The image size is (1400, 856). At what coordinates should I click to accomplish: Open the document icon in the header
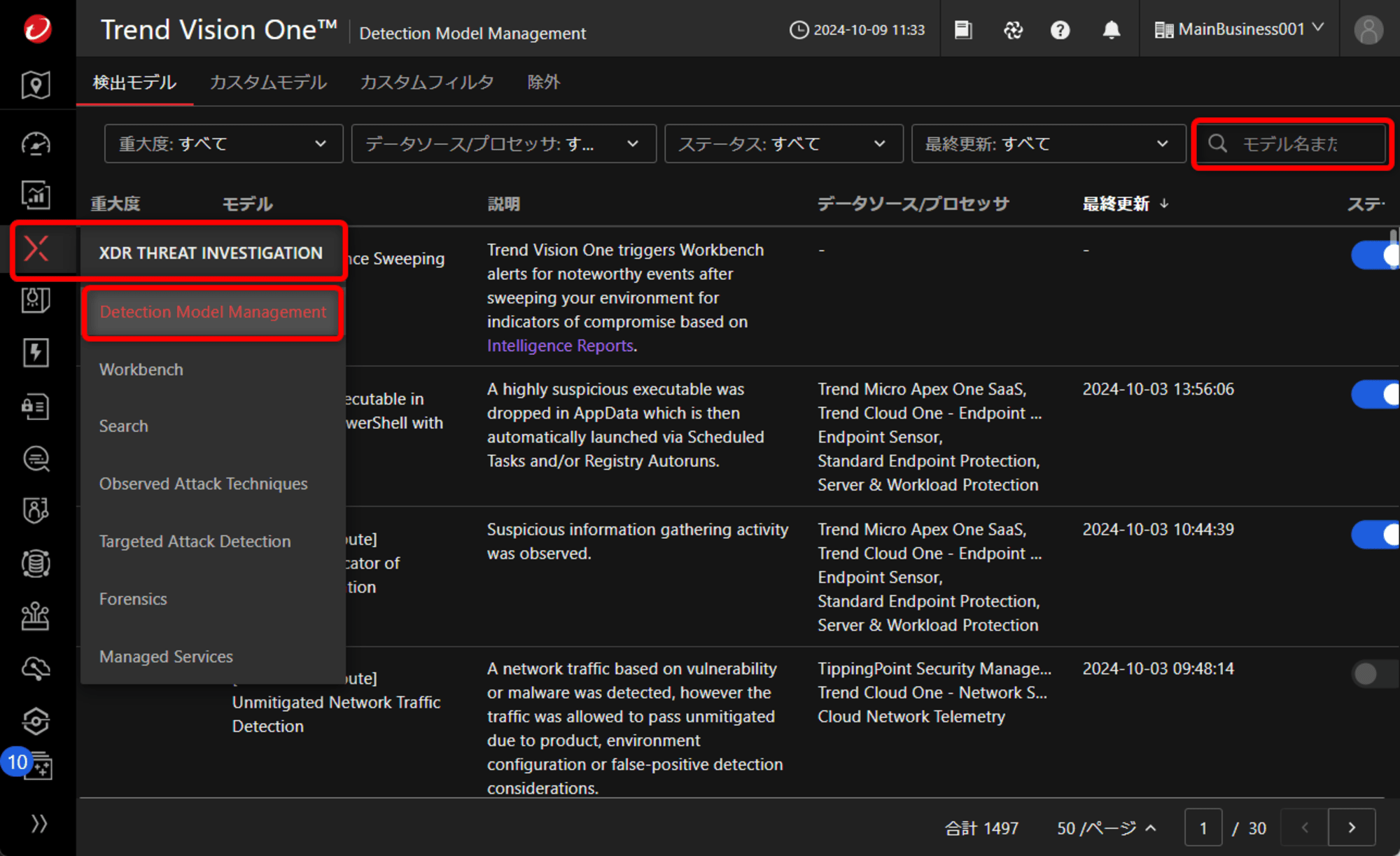pyautogui.click(x=963, y=30)
